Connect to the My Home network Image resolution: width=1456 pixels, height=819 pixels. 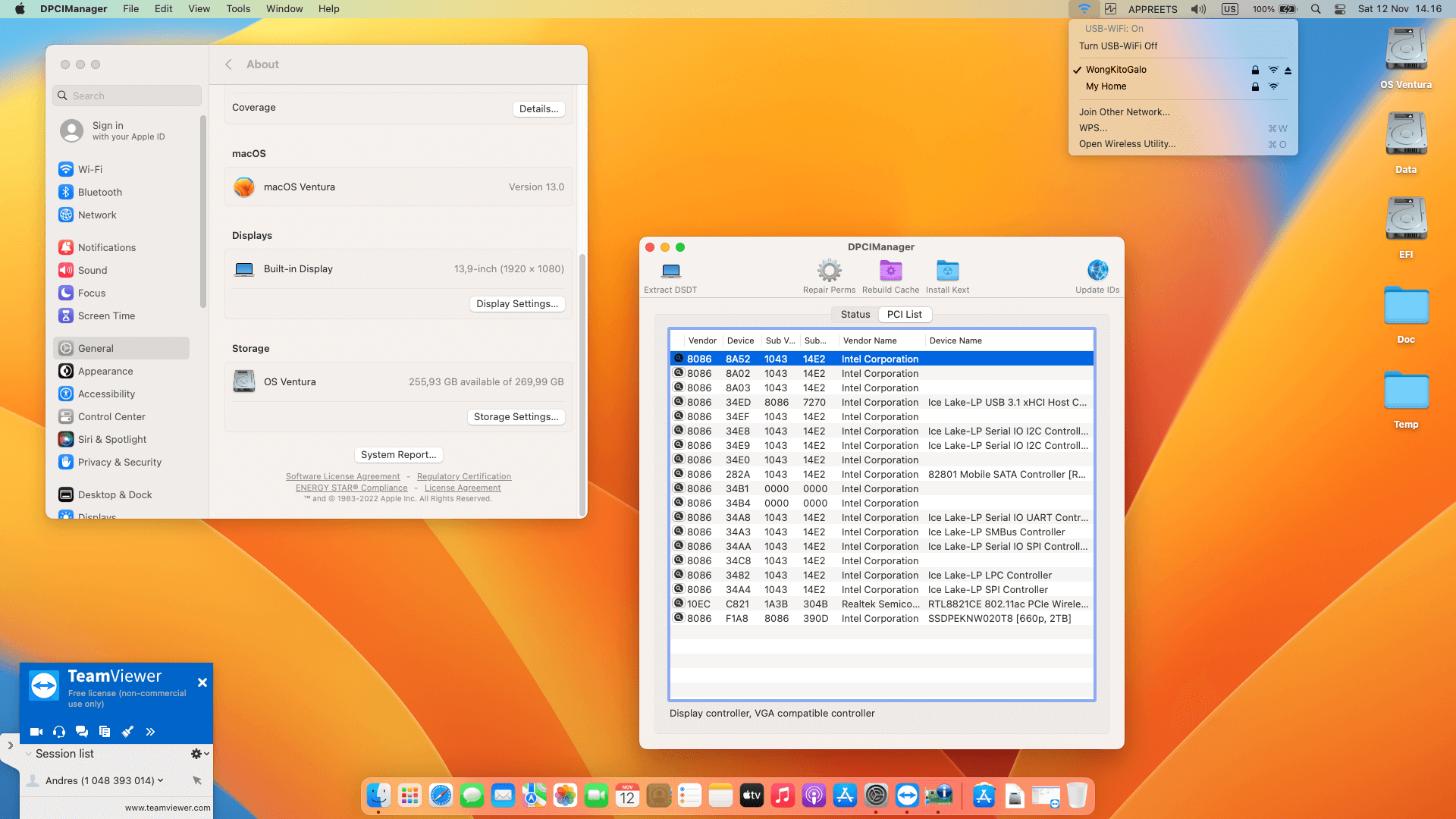pyautogui.click(x=1183, y=86)
